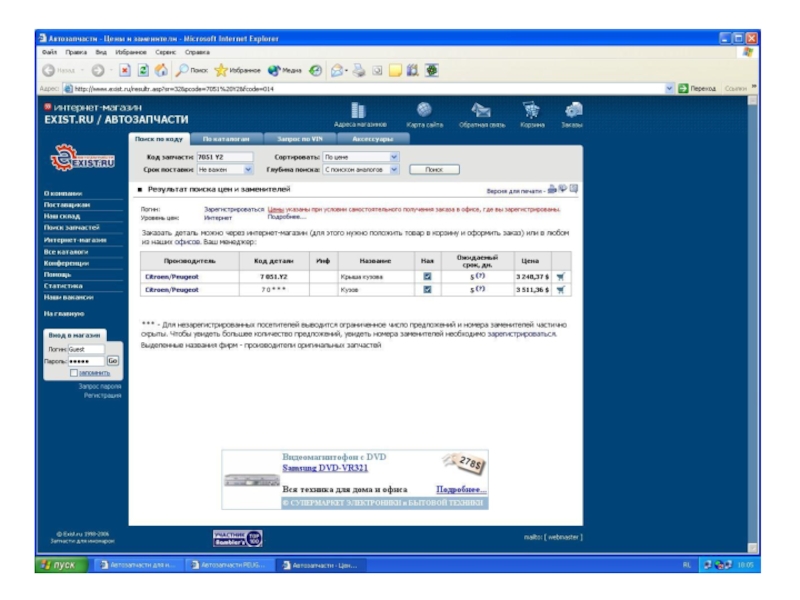Open the browser History clock icon
800x600 pixels.
coord(316,70)
